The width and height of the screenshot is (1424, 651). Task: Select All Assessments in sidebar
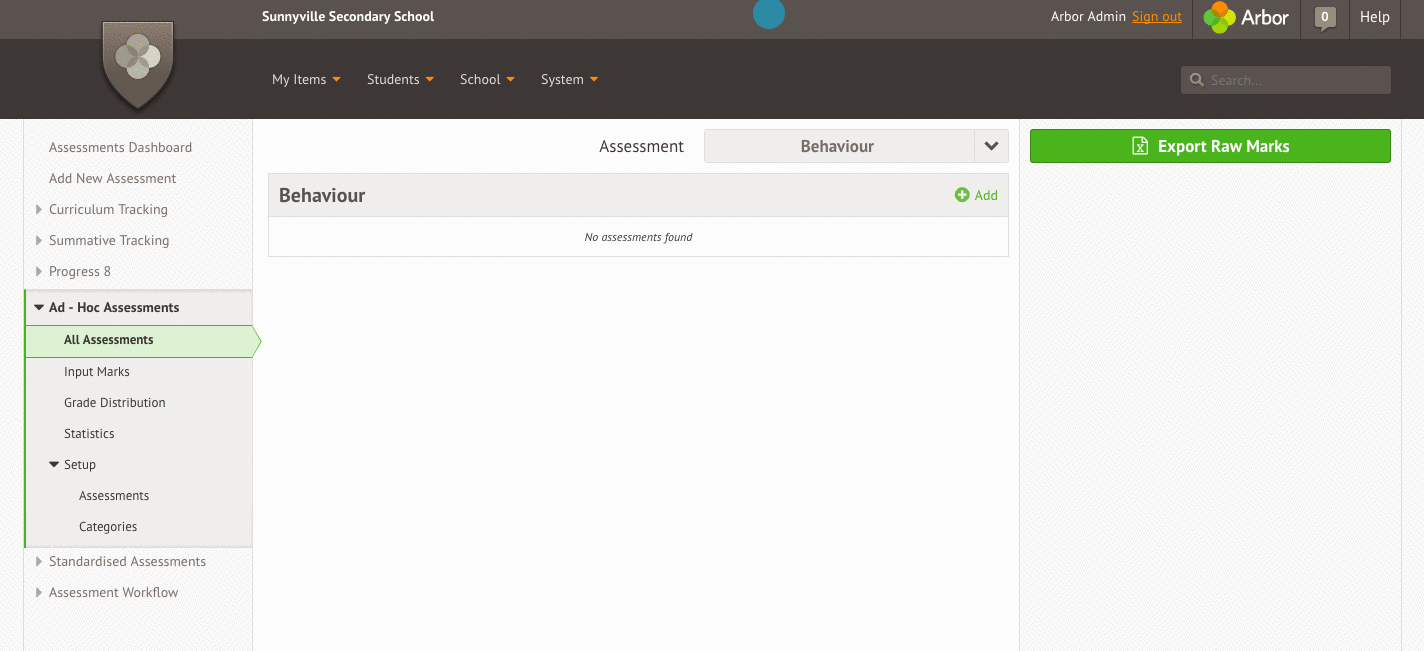pyautogui.click(x=139, y=340)
